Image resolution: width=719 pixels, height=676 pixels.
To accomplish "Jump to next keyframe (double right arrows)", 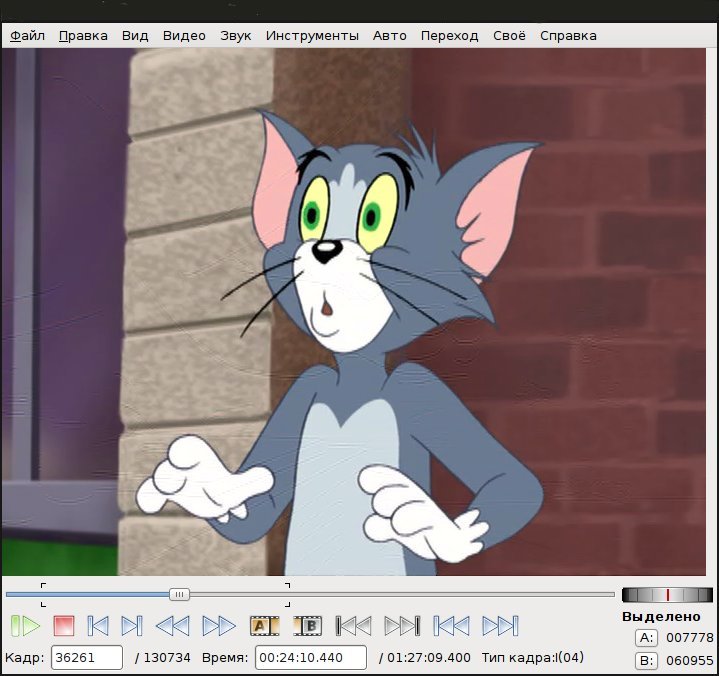I will point(219,626).
